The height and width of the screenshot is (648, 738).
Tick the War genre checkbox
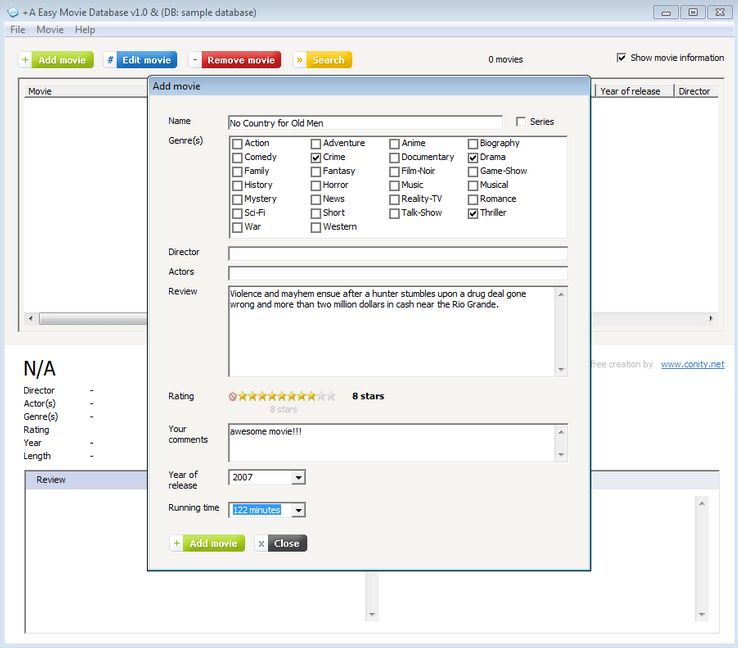[238, 228]
